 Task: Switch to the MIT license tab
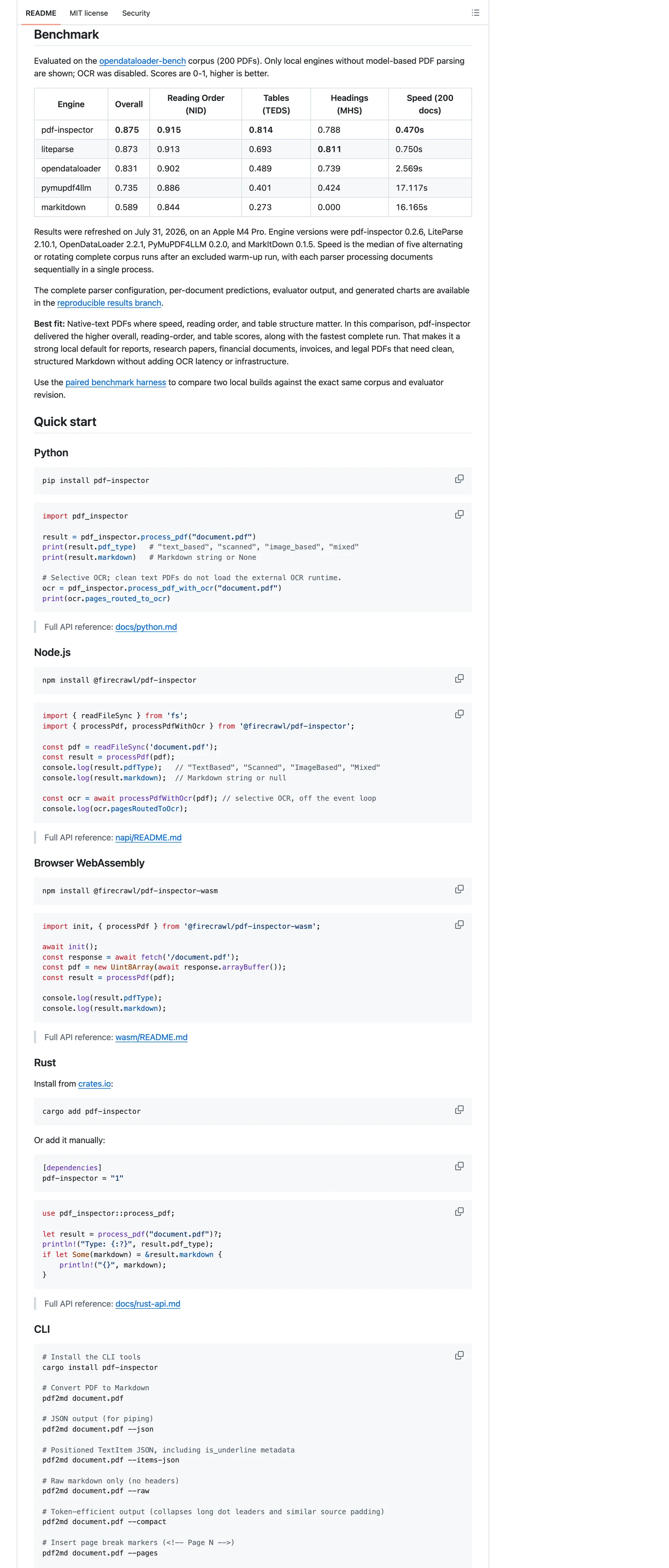pyautogui.click(x=88, y=13)
